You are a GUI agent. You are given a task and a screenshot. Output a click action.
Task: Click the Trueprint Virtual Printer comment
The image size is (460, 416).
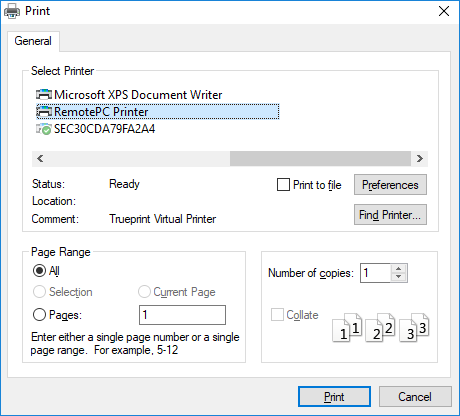pos(163,219)
